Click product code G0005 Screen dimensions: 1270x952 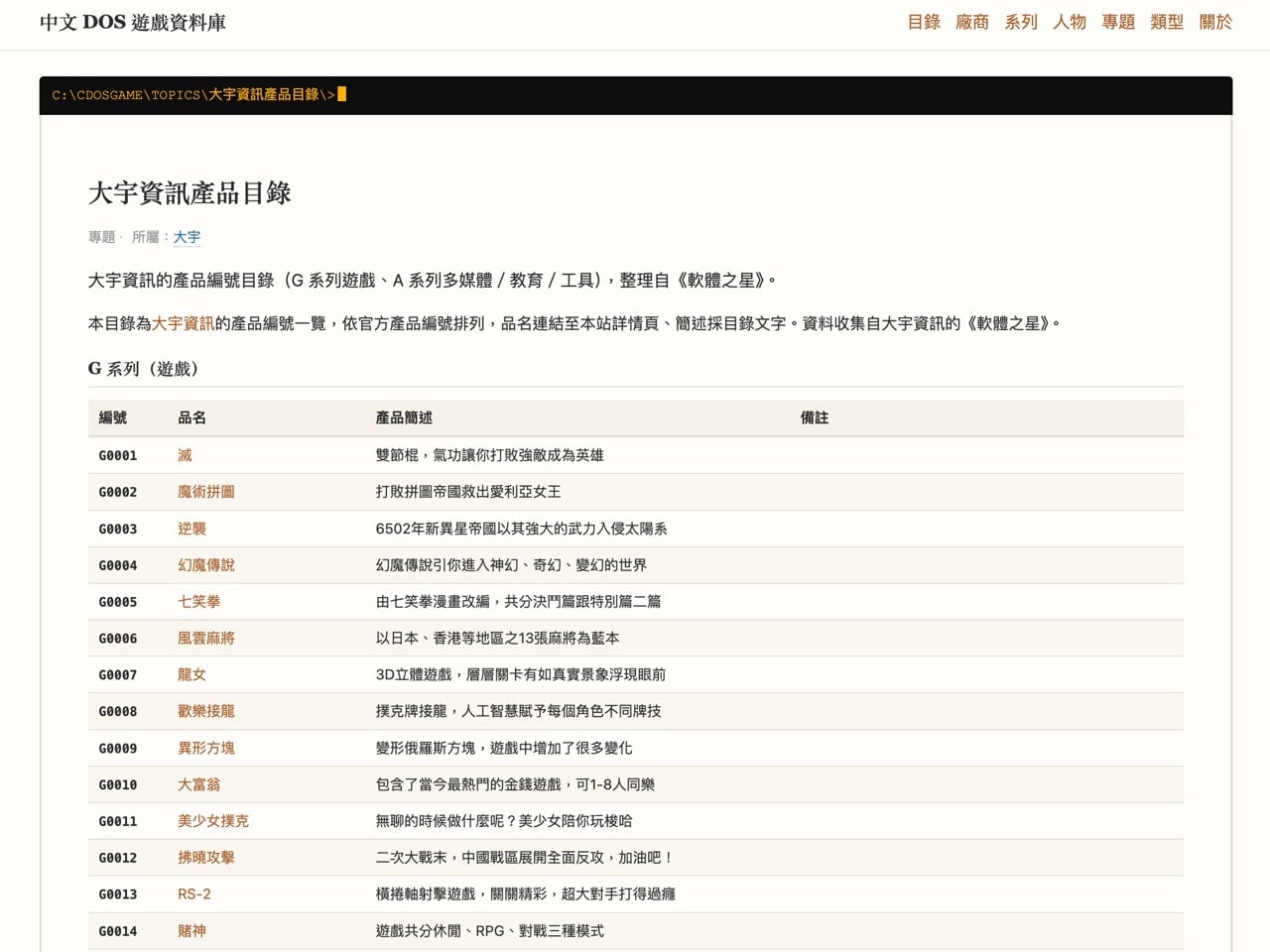click(x=118, y=602)
